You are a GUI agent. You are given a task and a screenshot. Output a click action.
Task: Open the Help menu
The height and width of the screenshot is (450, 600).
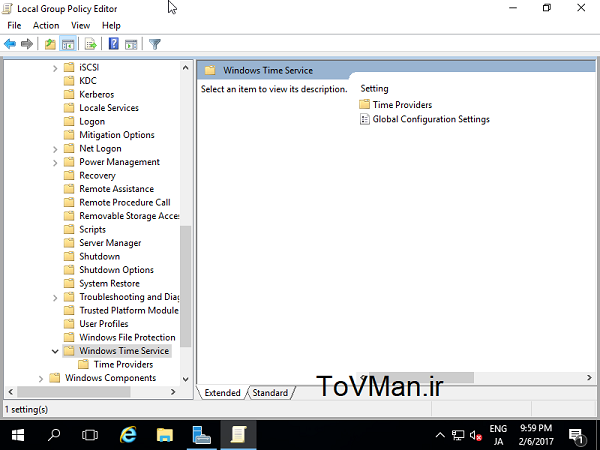coord(111,26)
